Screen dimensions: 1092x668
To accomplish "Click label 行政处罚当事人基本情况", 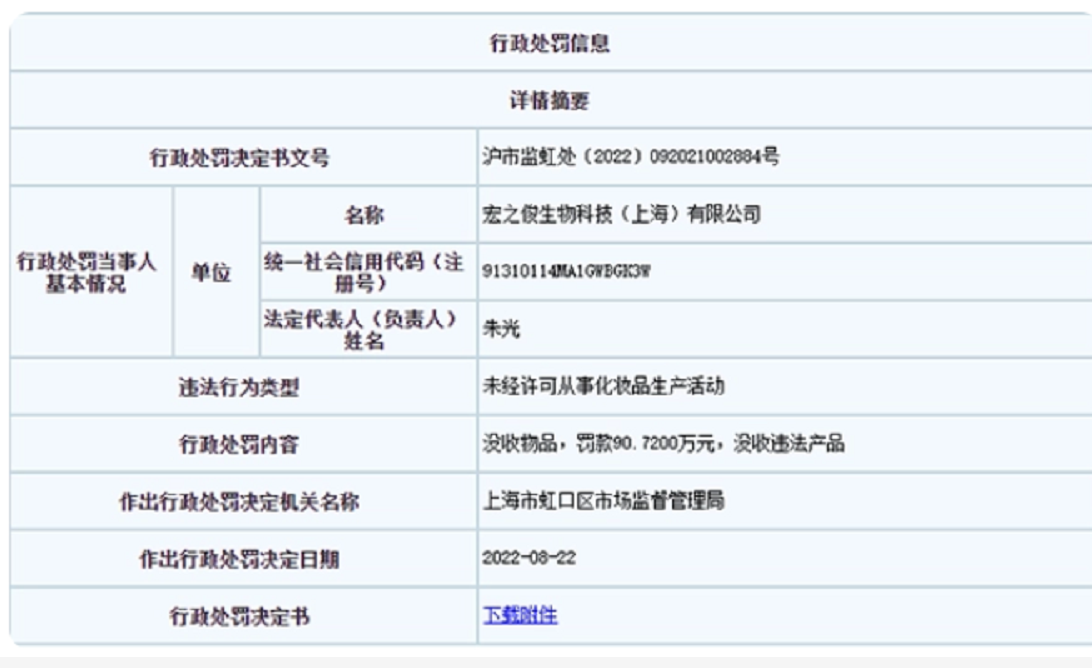I will click(86, 272).
